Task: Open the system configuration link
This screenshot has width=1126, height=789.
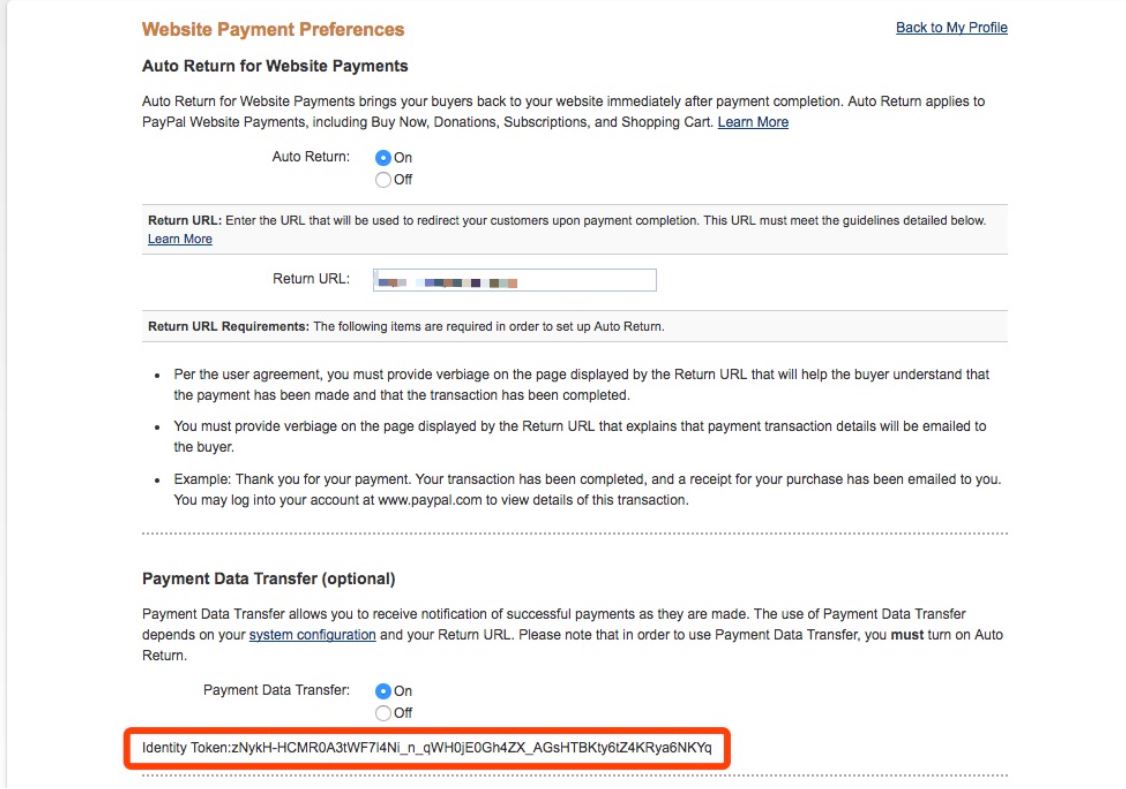Action: [x=312, y=635]
